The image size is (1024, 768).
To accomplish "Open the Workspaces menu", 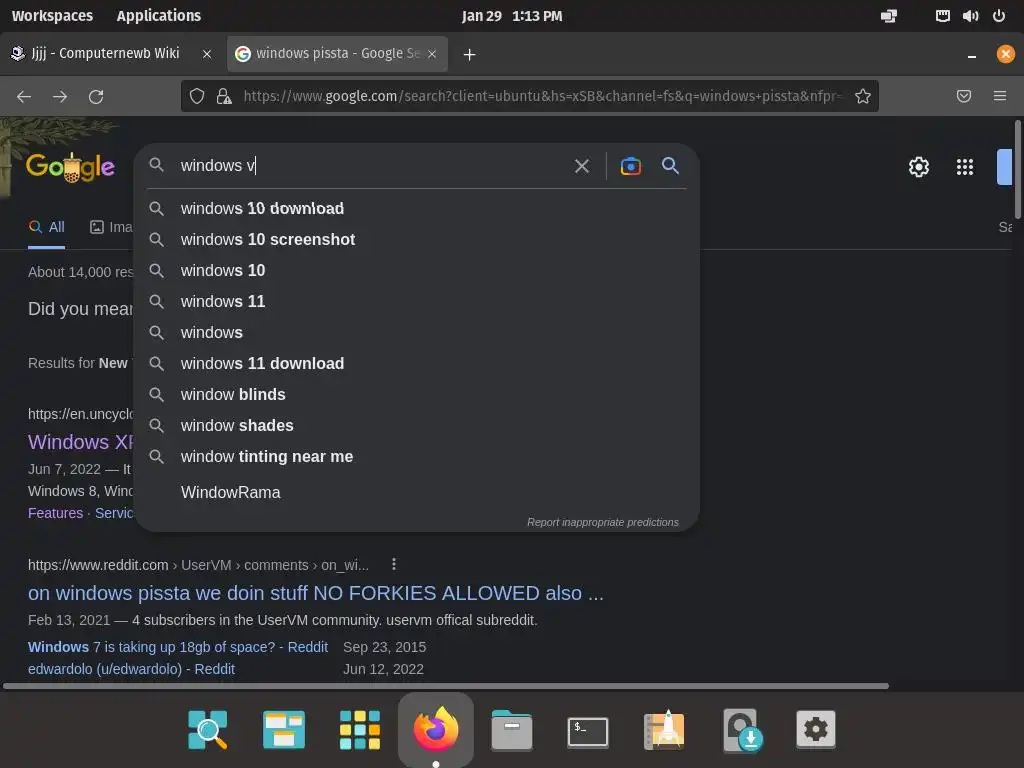I will [x=52, y=16].
